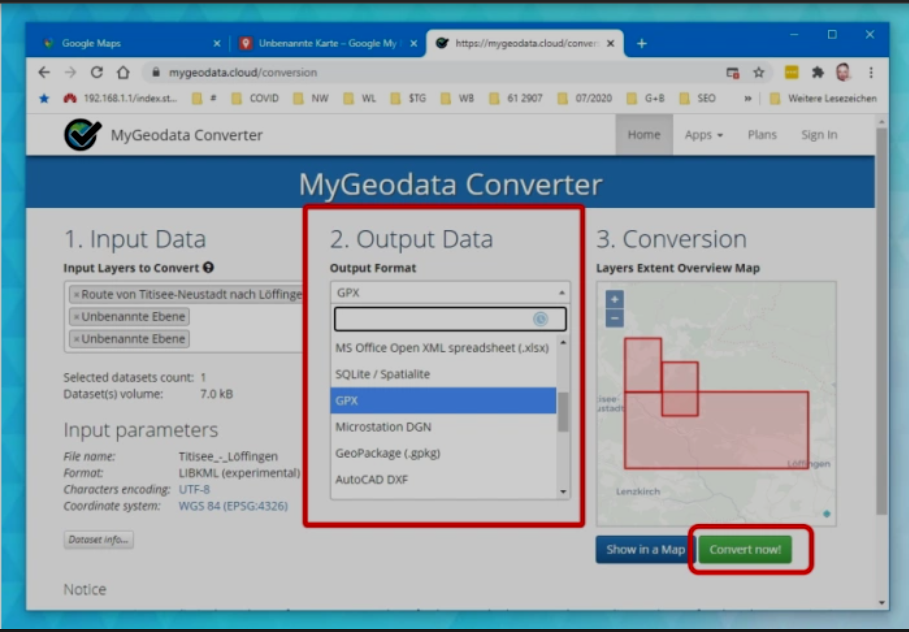The width and height of the screenshot is (909, 632).
Task: Click the browser forward arrow
Action: click(x=71, y=72)
